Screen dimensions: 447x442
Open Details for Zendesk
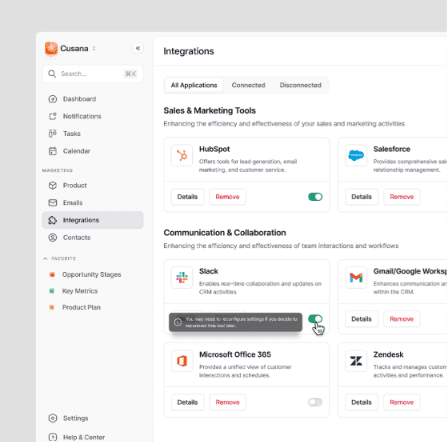click(361, 402)
